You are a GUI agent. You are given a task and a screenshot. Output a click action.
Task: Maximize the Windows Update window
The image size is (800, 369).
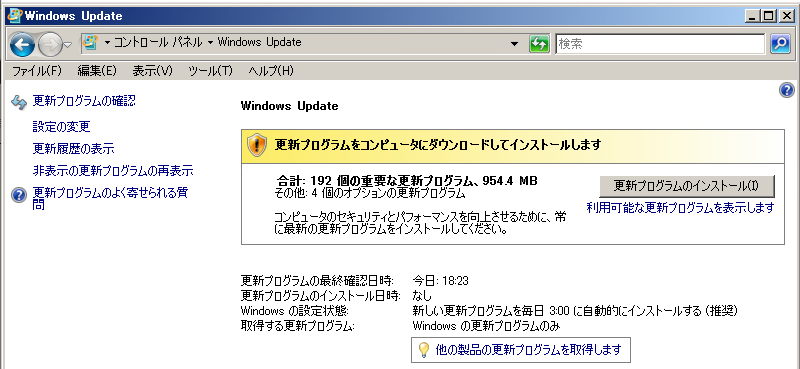tap(768, 16)
